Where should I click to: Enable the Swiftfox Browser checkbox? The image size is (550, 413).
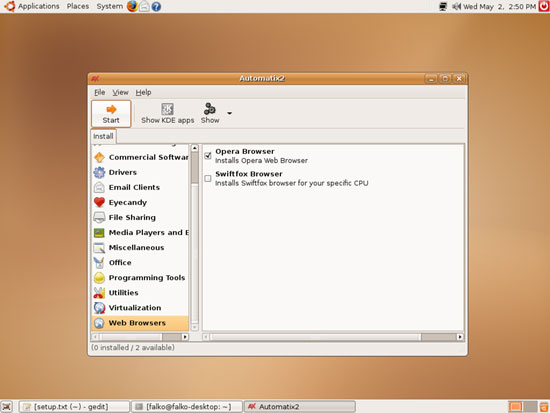[x=208, y=179]
